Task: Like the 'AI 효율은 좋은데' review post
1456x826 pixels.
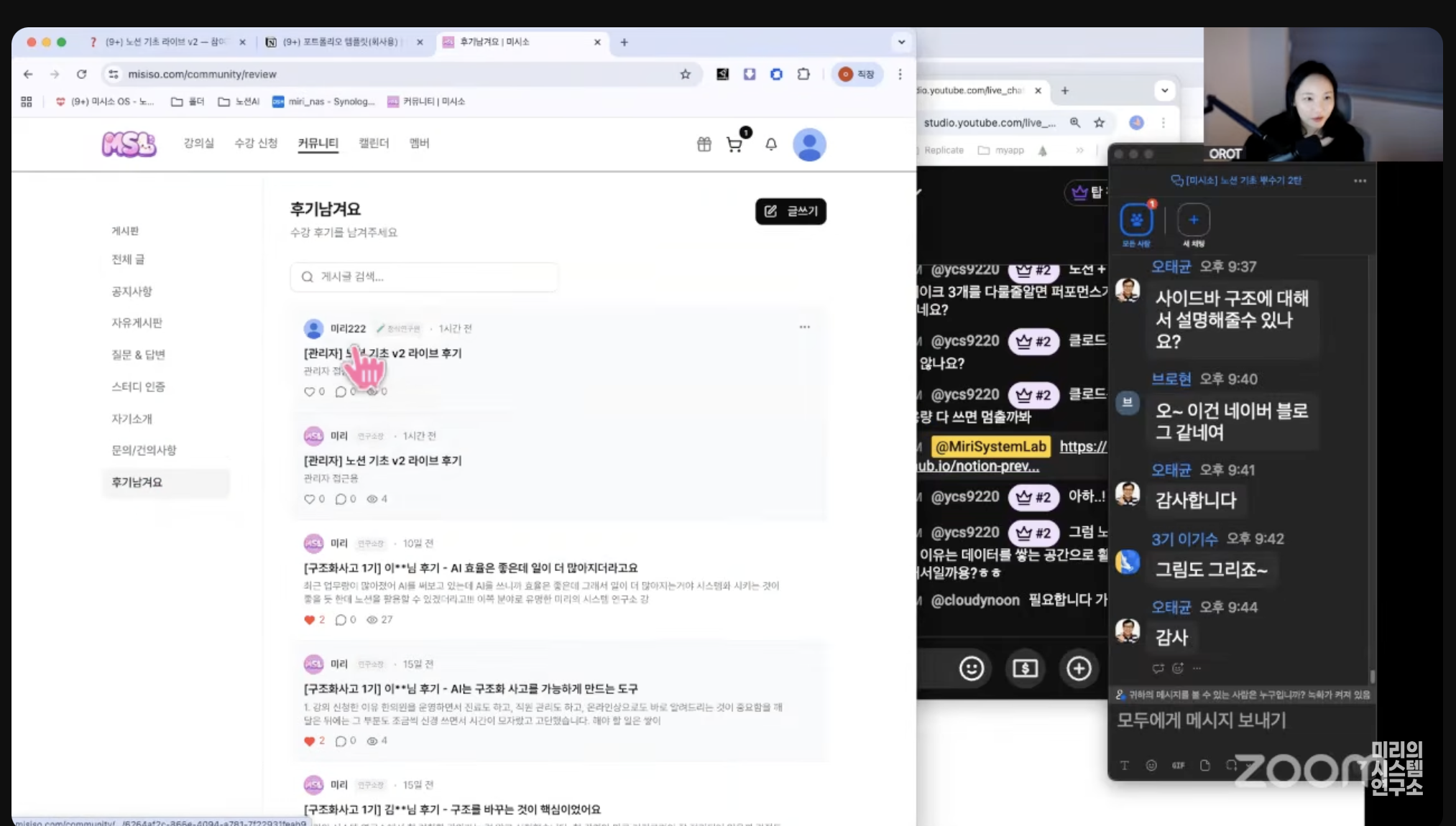Action: click(310, 620)
